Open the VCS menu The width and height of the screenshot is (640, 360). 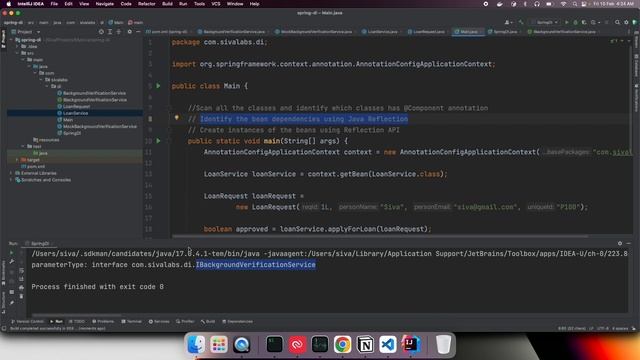point(216,4)
